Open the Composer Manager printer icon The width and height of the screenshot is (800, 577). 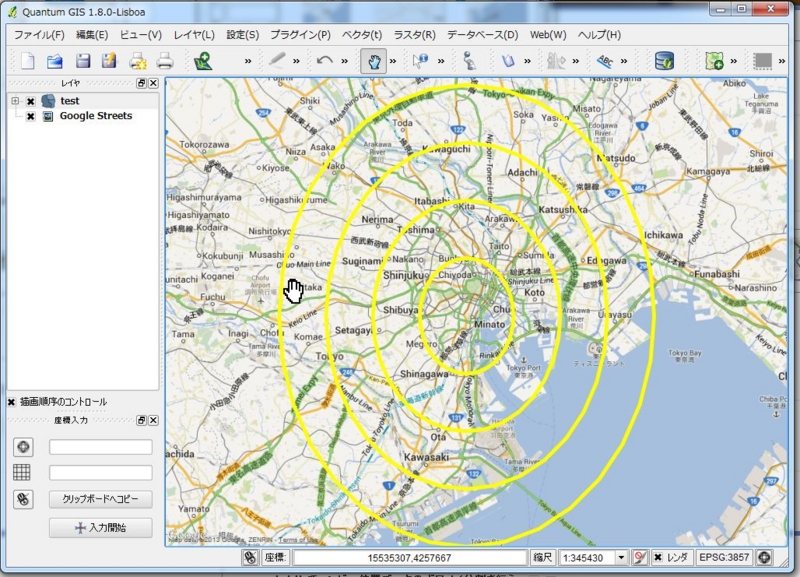[x=165, y=61]
